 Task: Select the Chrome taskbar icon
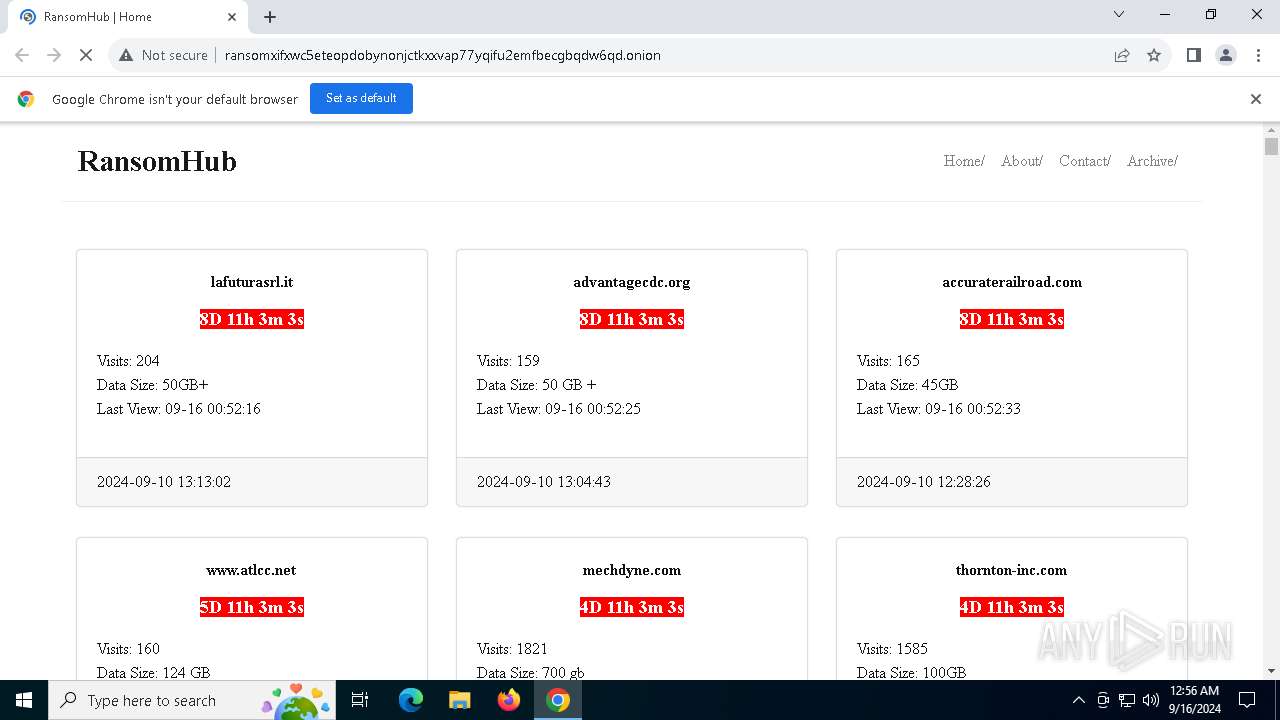pyautogui.click(x=558, y=700)
